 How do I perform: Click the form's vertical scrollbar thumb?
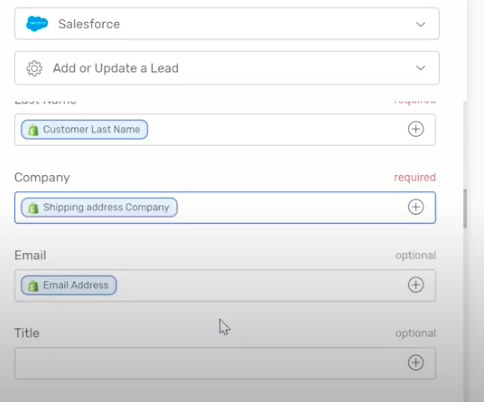465,209
